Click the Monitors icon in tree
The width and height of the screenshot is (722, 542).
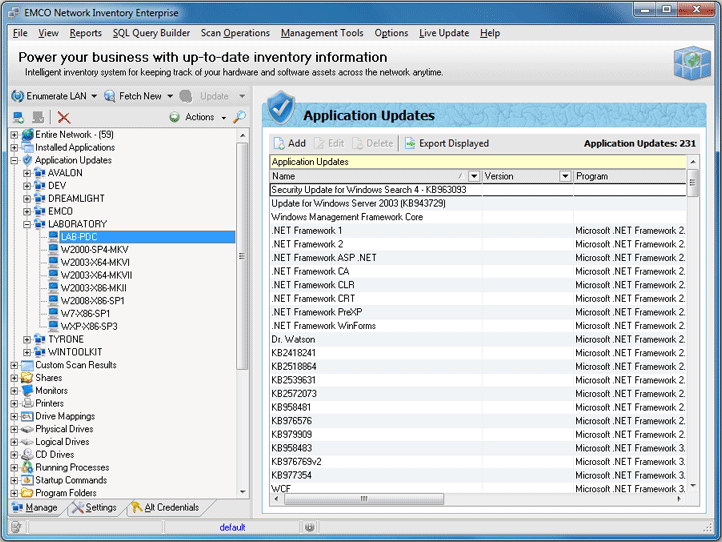coord(28,390)
